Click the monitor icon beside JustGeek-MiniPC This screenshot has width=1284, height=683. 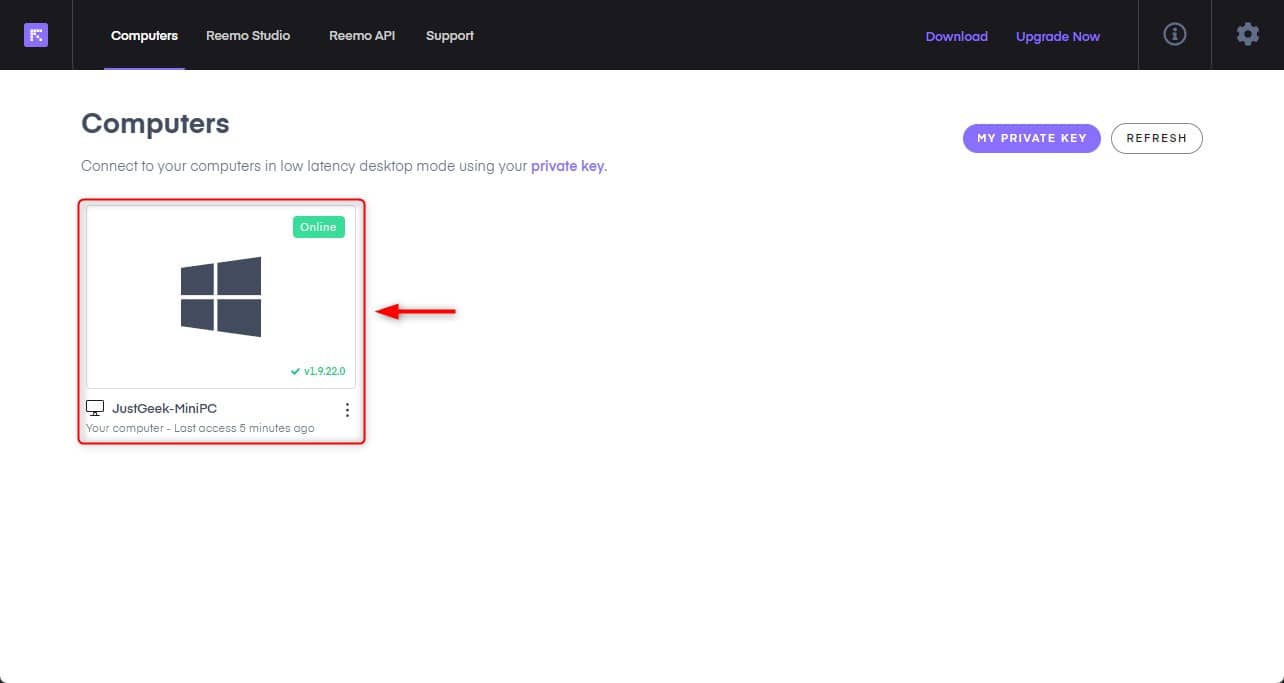coord(95,408)
